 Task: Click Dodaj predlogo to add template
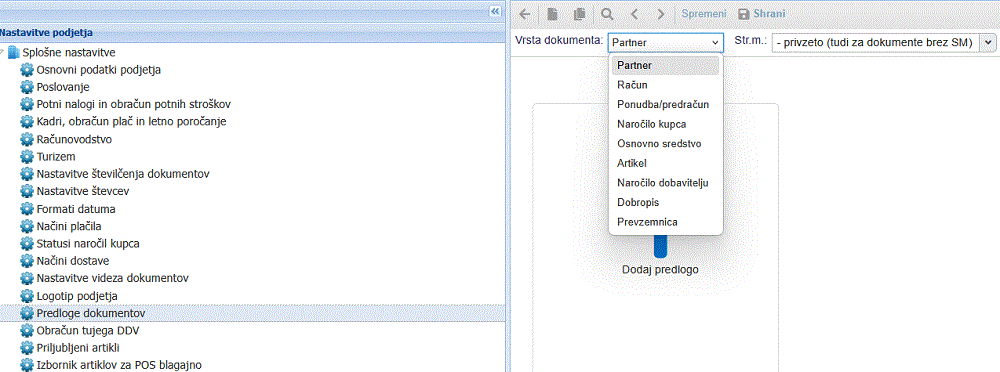(x=660, y=270)
